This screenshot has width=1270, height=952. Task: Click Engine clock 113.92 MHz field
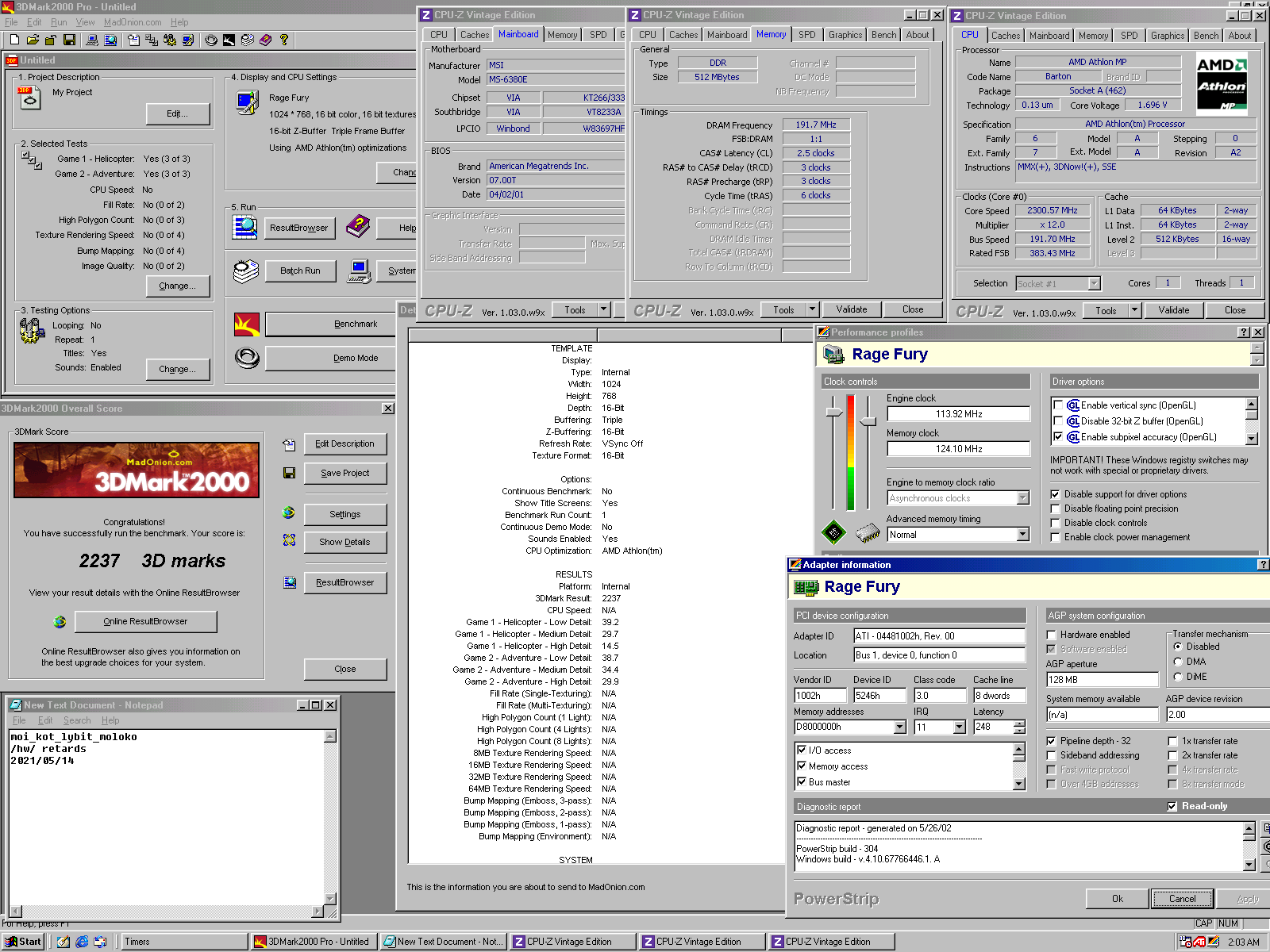pyautogui.click(x=958, y=414)
